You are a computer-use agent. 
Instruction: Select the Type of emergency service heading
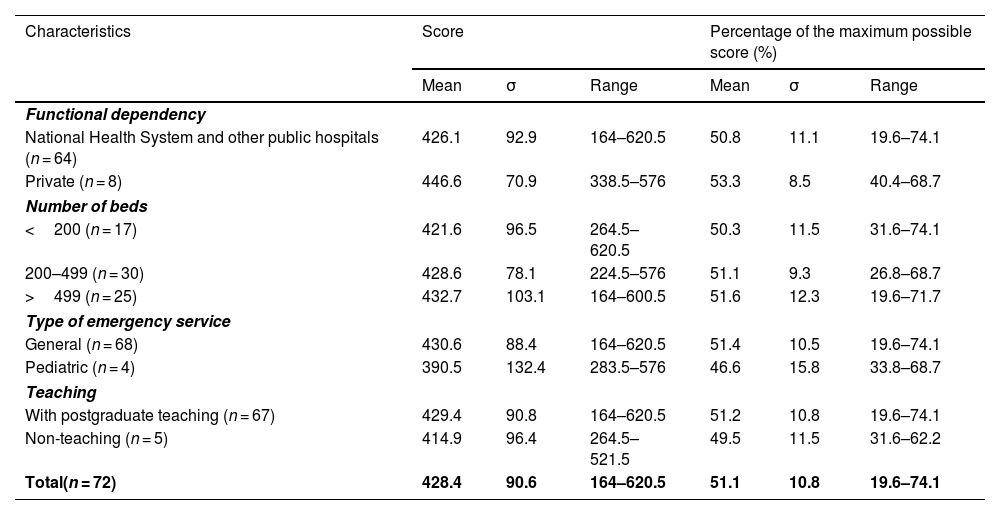coord(128,322)
